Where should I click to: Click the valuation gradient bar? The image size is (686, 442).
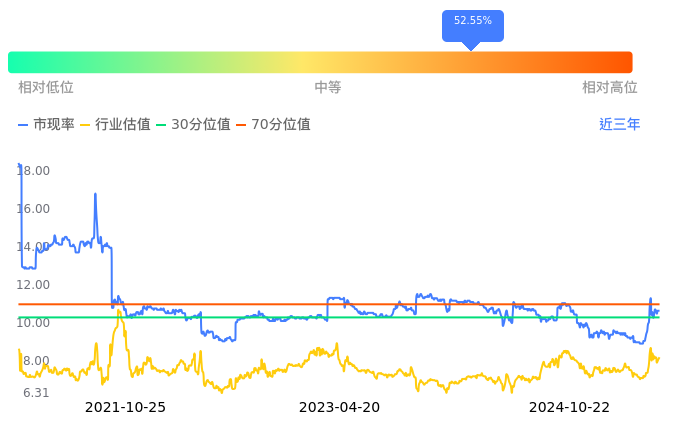coord(320,62)
